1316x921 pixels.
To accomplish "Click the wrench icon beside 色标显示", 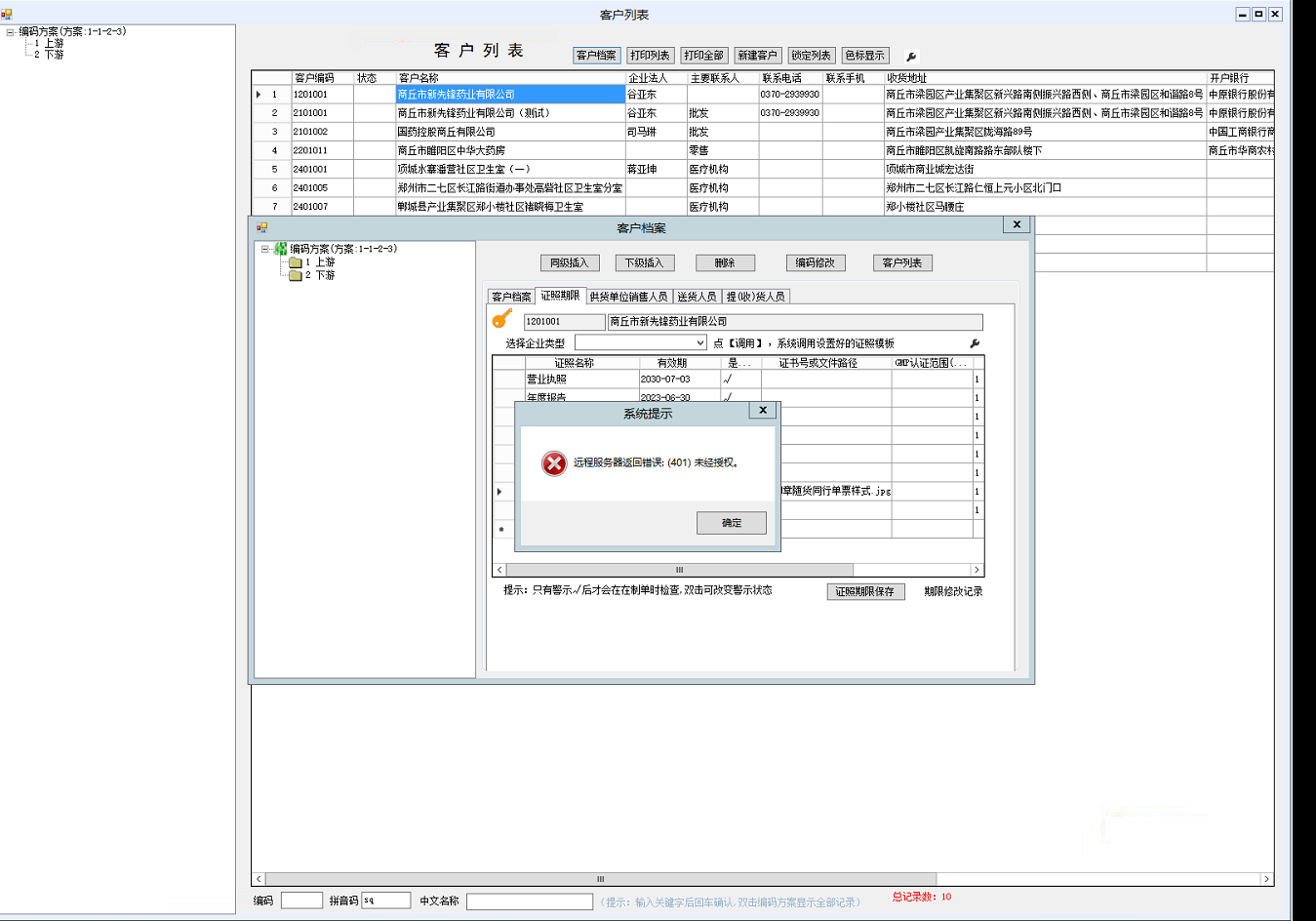I will coord(911,57).
